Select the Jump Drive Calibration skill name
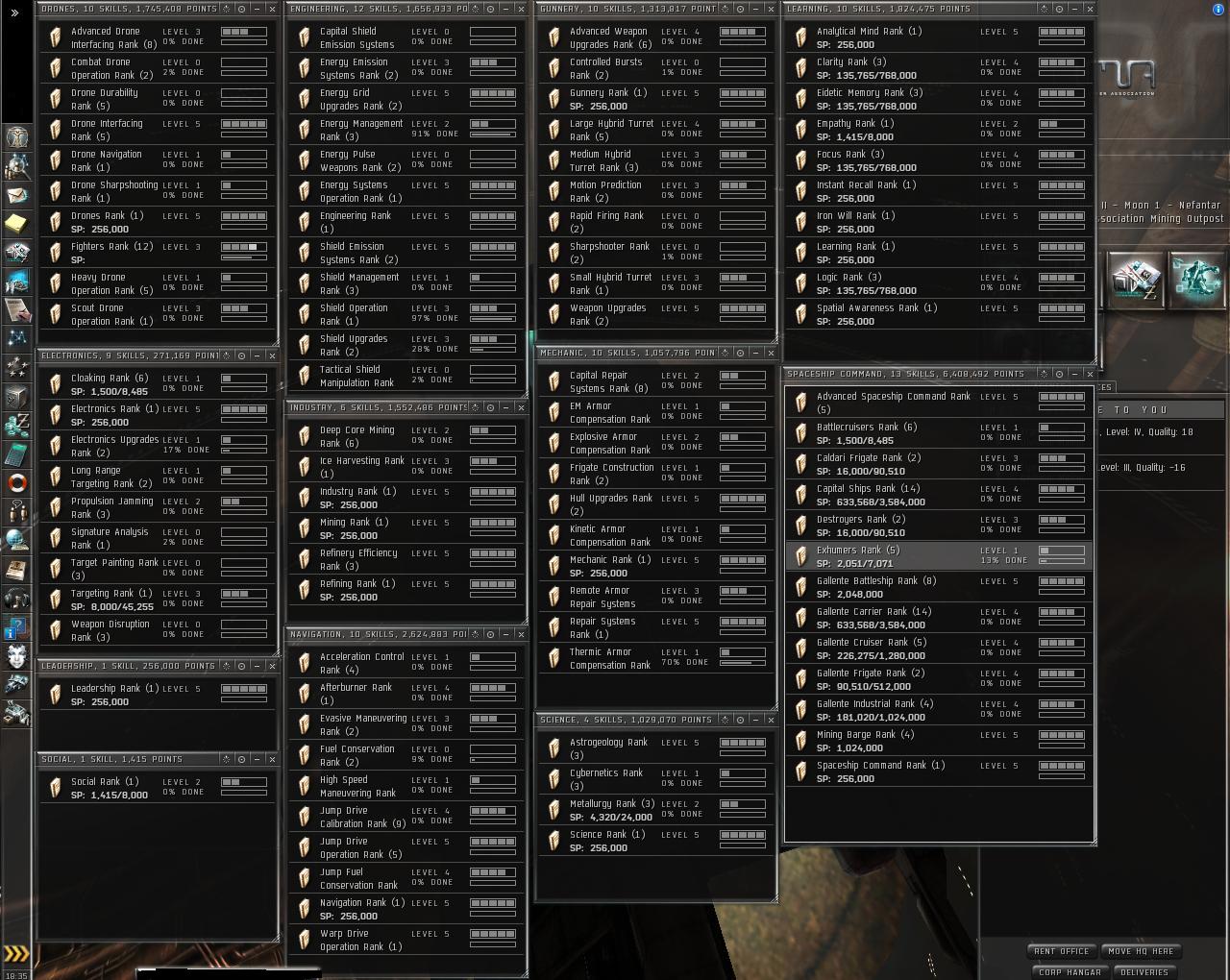Screen dimensions: 1230x980 [x=361, y=817]
